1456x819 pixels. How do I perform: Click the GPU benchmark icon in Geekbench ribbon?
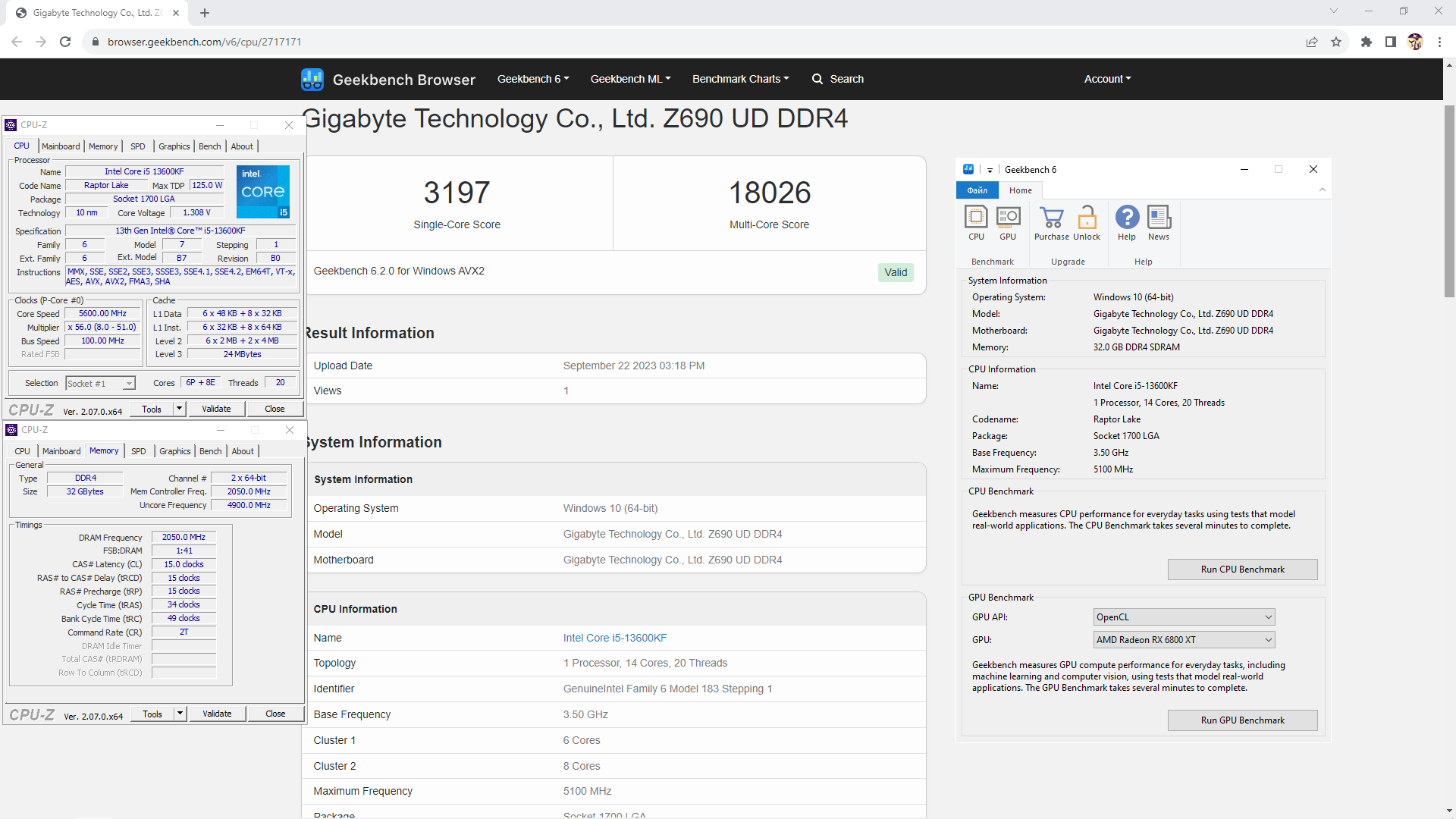[1008, 218]
